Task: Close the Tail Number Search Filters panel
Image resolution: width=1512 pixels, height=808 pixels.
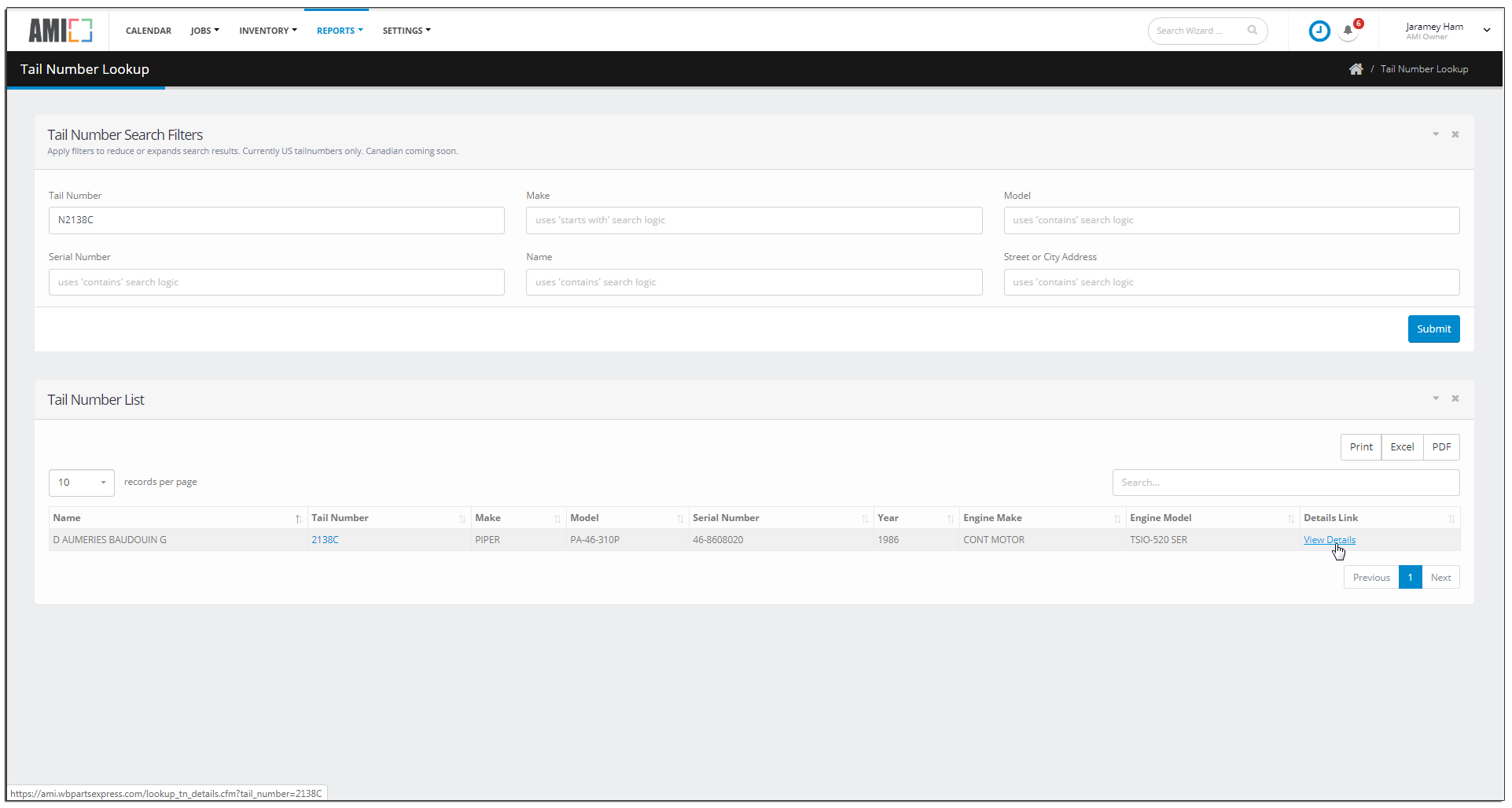Action: tap(1455, 134)
